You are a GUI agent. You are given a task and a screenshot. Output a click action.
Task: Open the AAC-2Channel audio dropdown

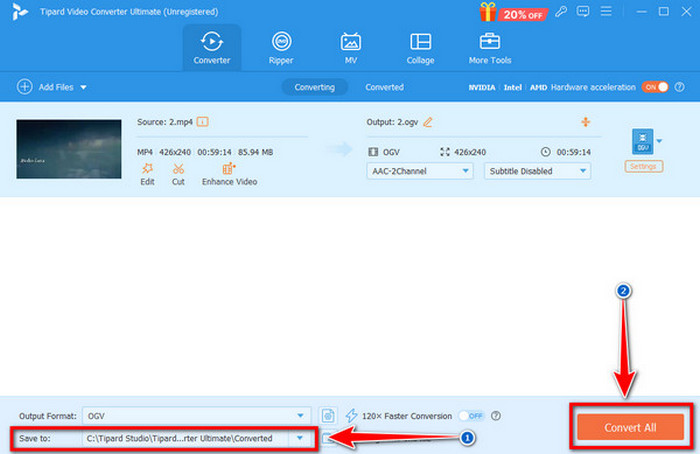click(420, 171)
